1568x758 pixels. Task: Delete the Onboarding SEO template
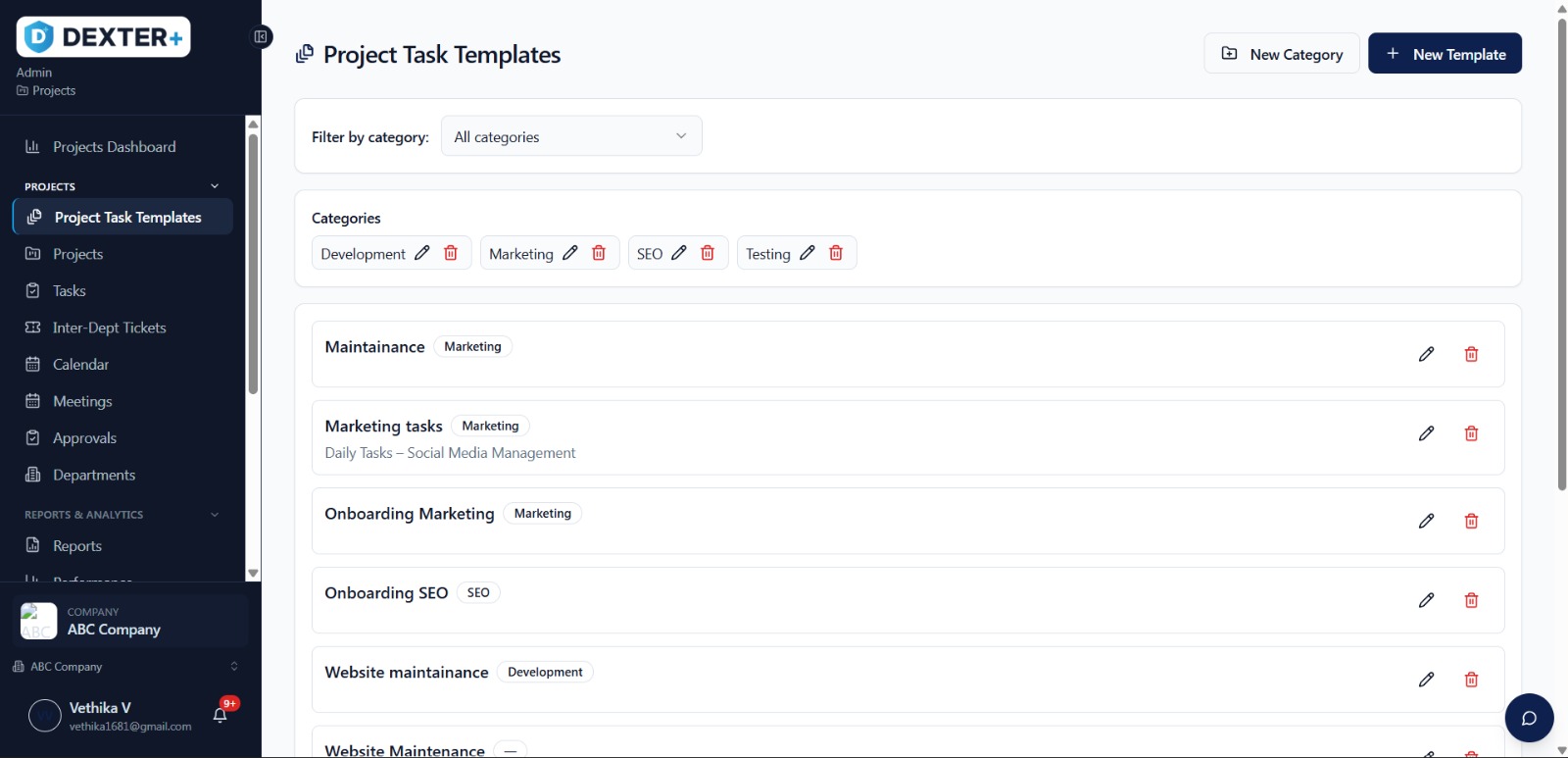click(1471, 600)
